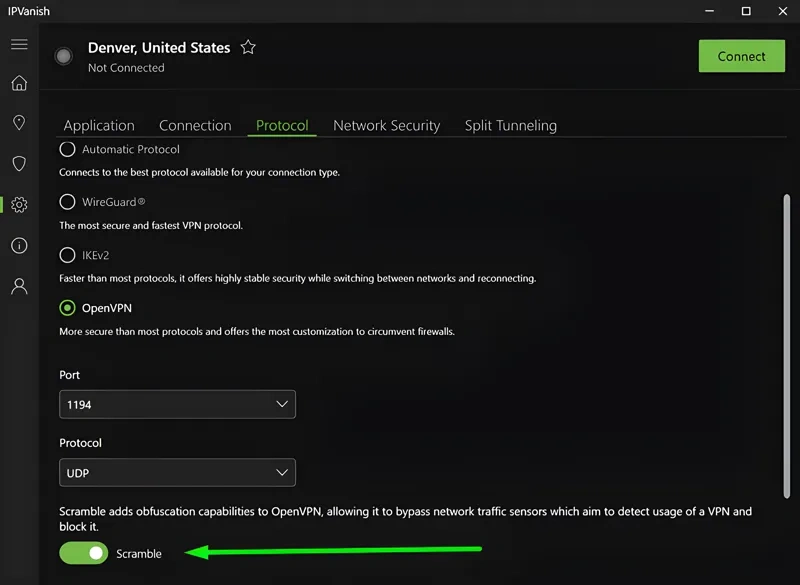
Task: Minimize the IPVanish window
Action: coord(709,11)
